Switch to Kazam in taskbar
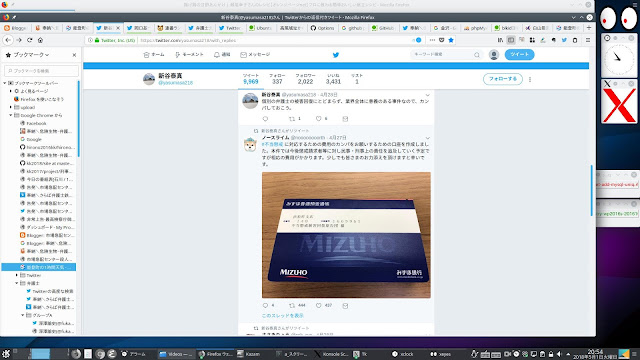This screenshot has height=360, width=640. pyautogui.click(x=249, y=354)
